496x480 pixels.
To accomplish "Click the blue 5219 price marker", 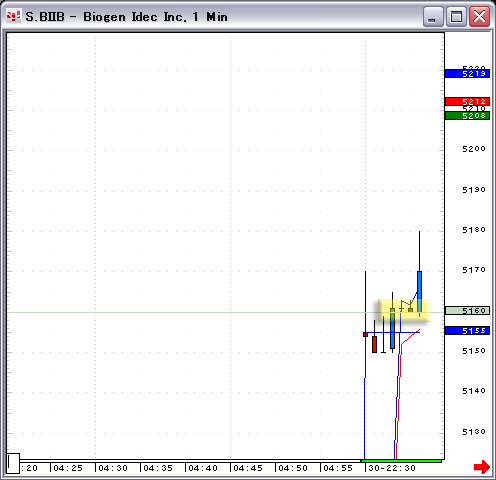I will tap(467, 73).
